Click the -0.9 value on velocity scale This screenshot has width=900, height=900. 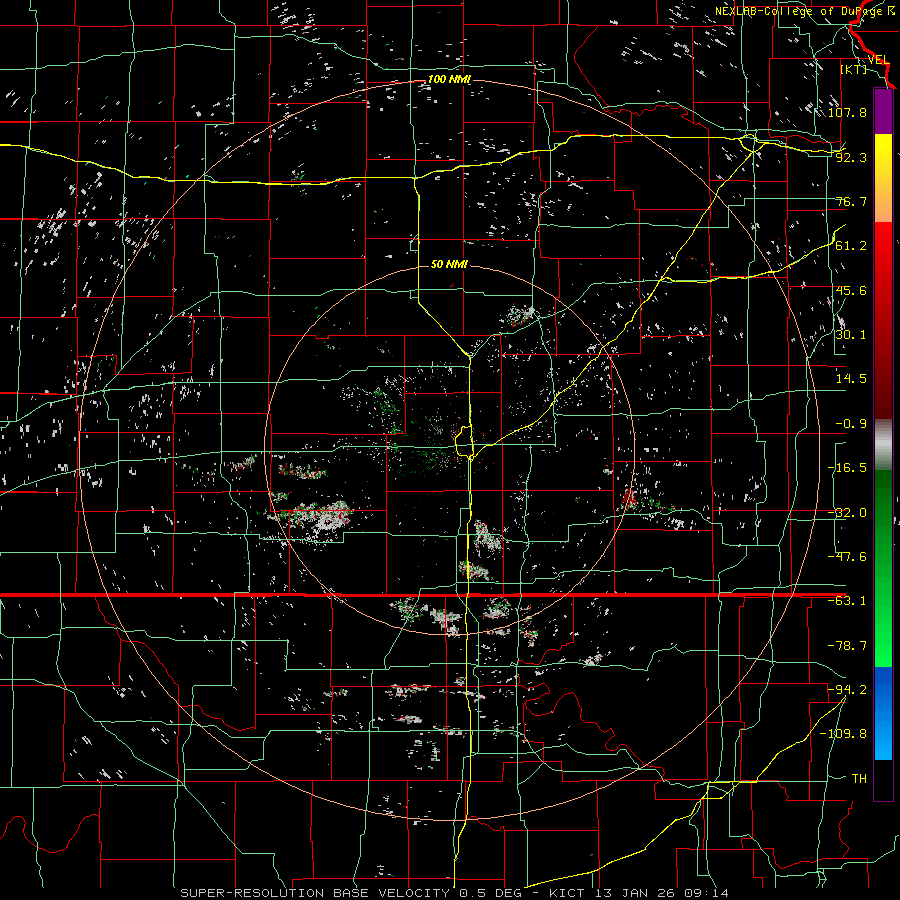click(x=851, y=424)
